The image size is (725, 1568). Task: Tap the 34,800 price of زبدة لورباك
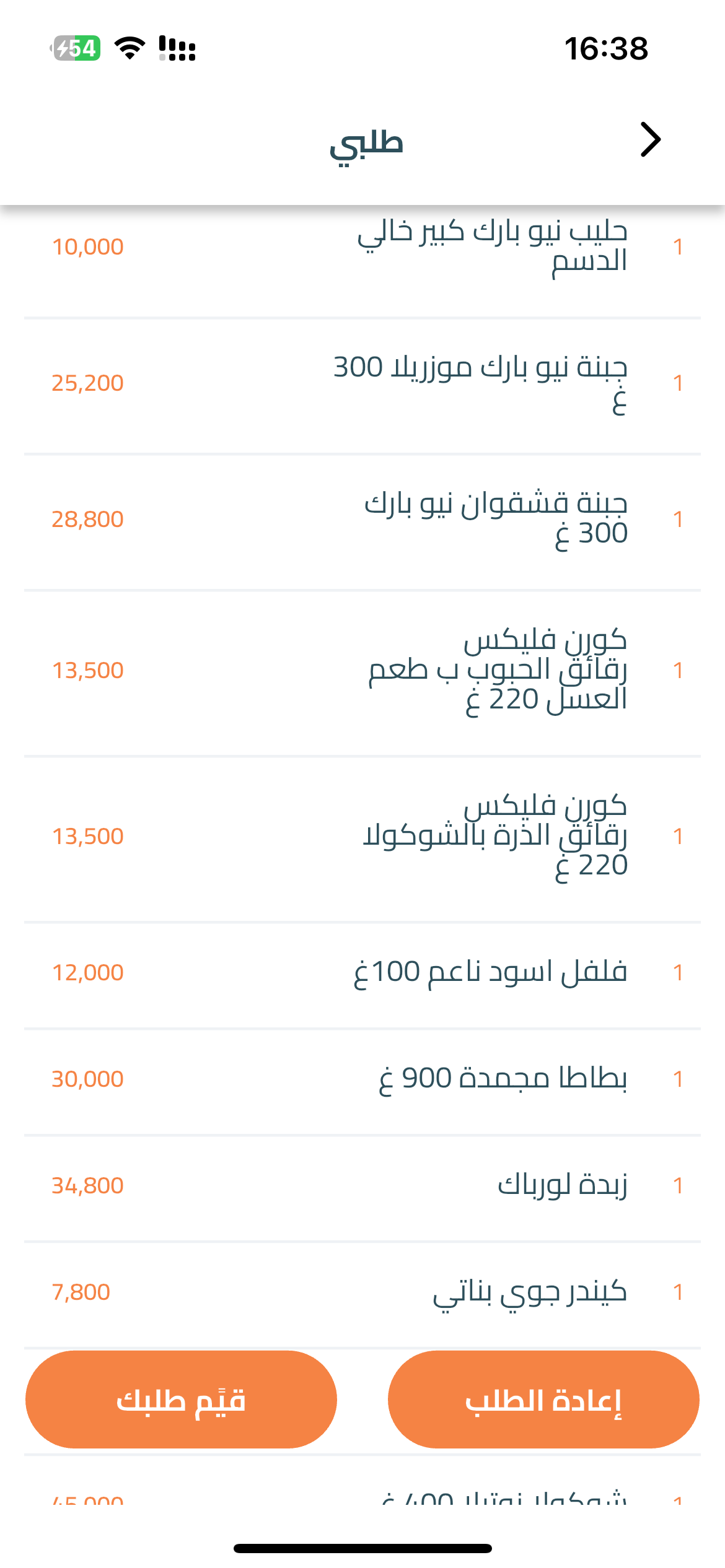[x=87, y=1185]
